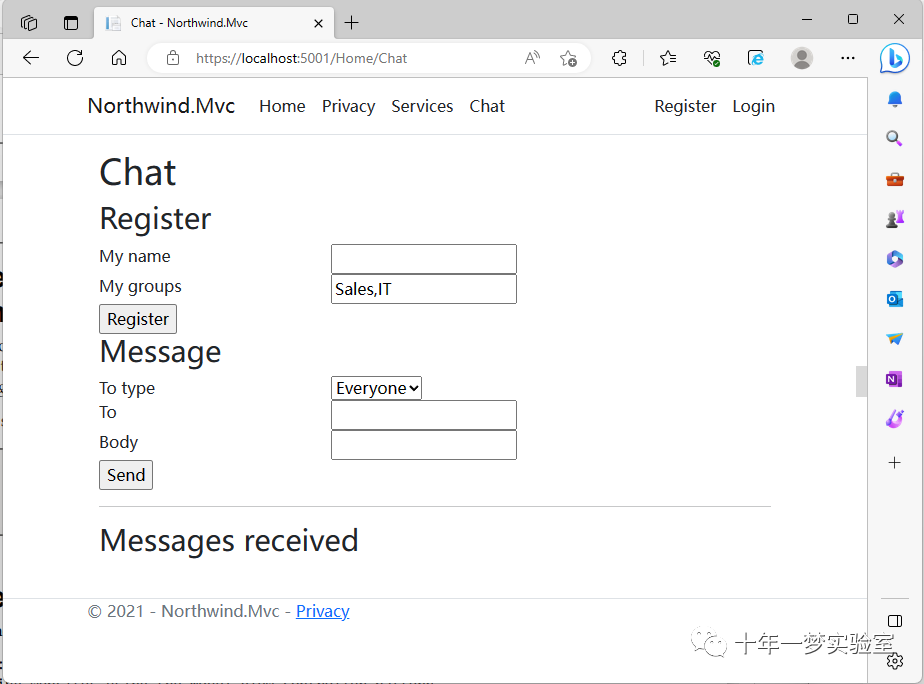Open the Favorites list
Viewport: 924px width, 684px height.
[x=668, y=58]
